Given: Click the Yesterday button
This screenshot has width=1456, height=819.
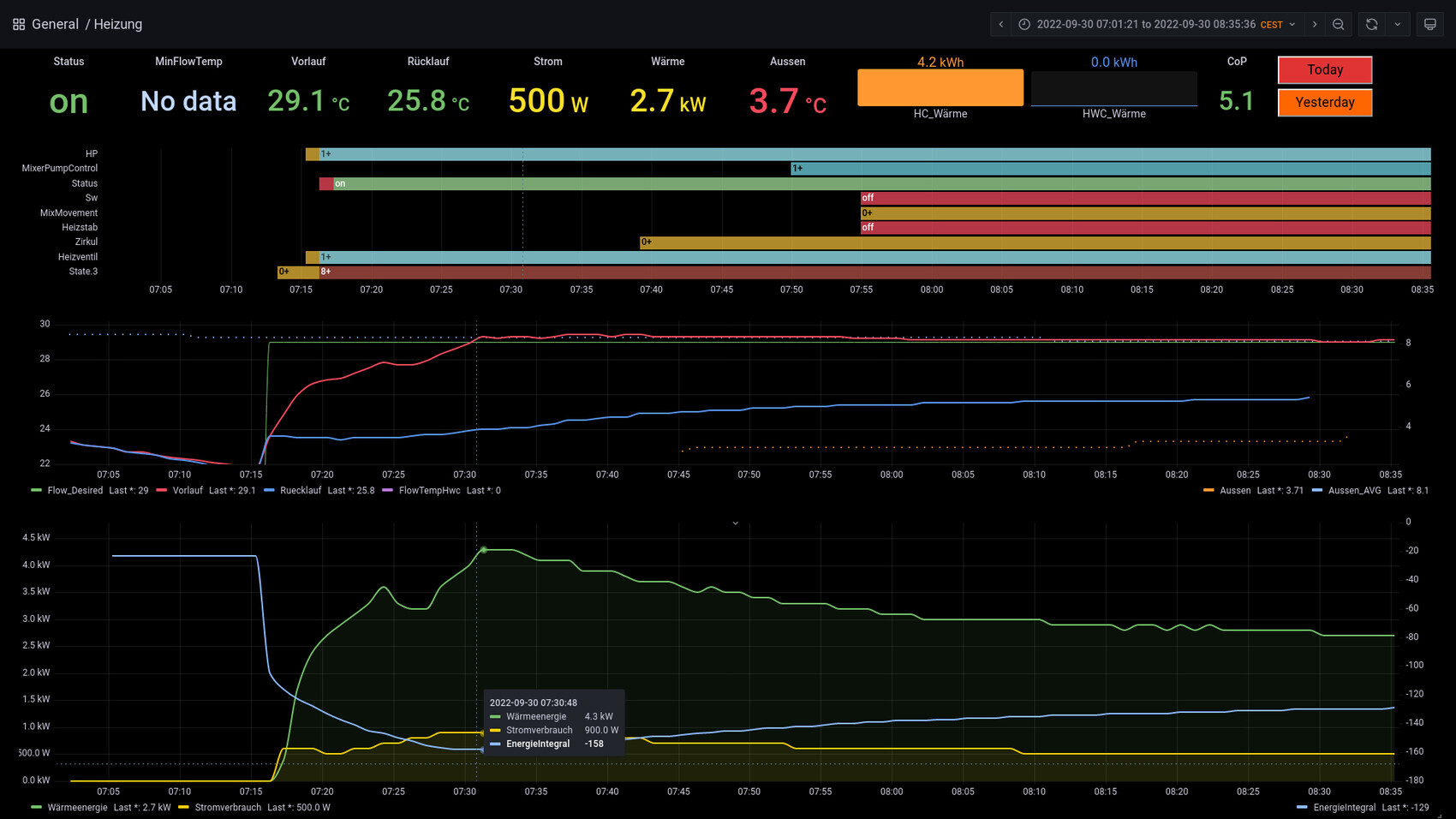Looking at the screenshot, I should click(1324, 103).
